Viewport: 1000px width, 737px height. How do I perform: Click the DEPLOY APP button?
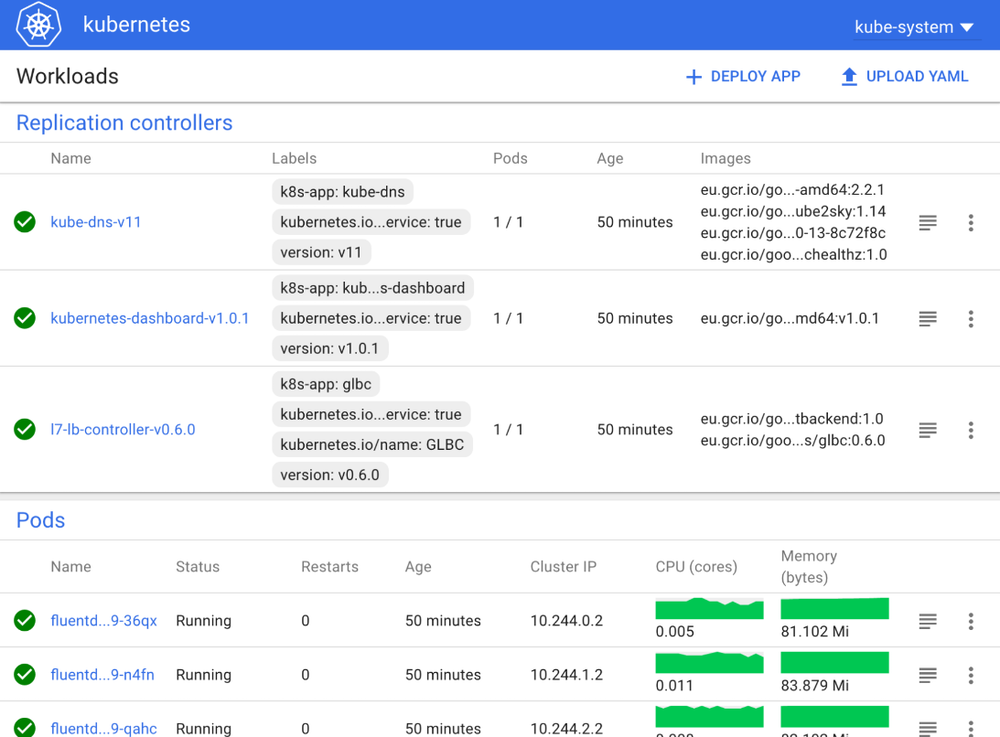(x=743, y=76)
